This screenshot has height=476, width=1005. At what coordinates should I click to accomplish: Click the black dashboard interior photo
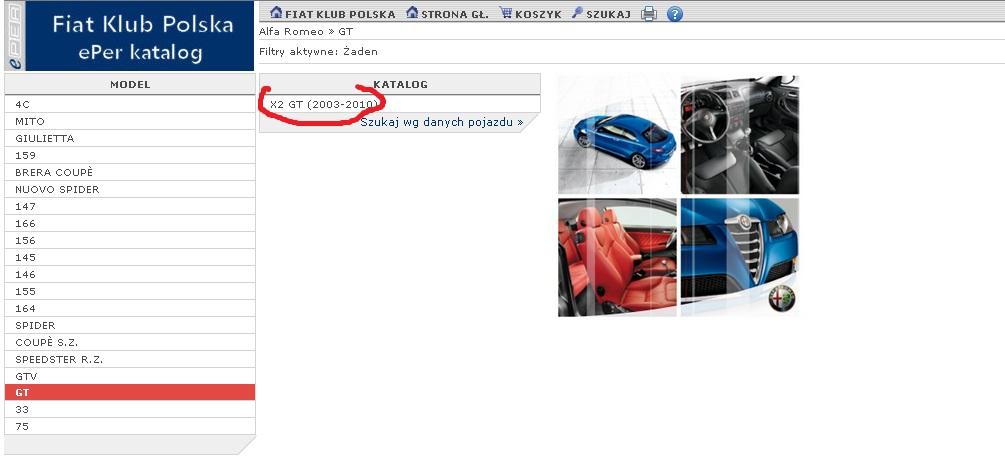[x=740, y=135]
